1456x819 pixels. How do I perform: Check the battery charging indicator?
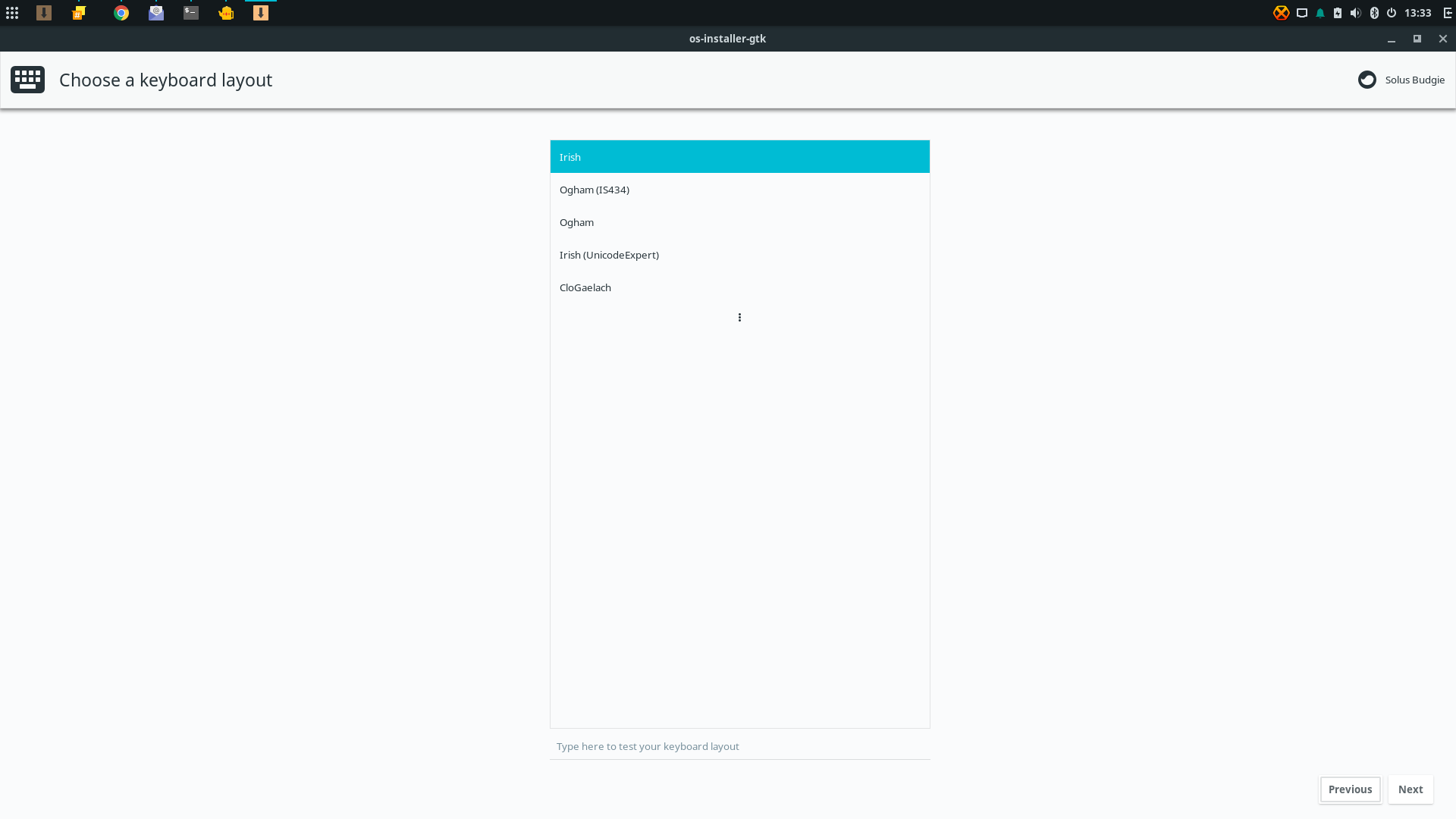pos(1338,13)
